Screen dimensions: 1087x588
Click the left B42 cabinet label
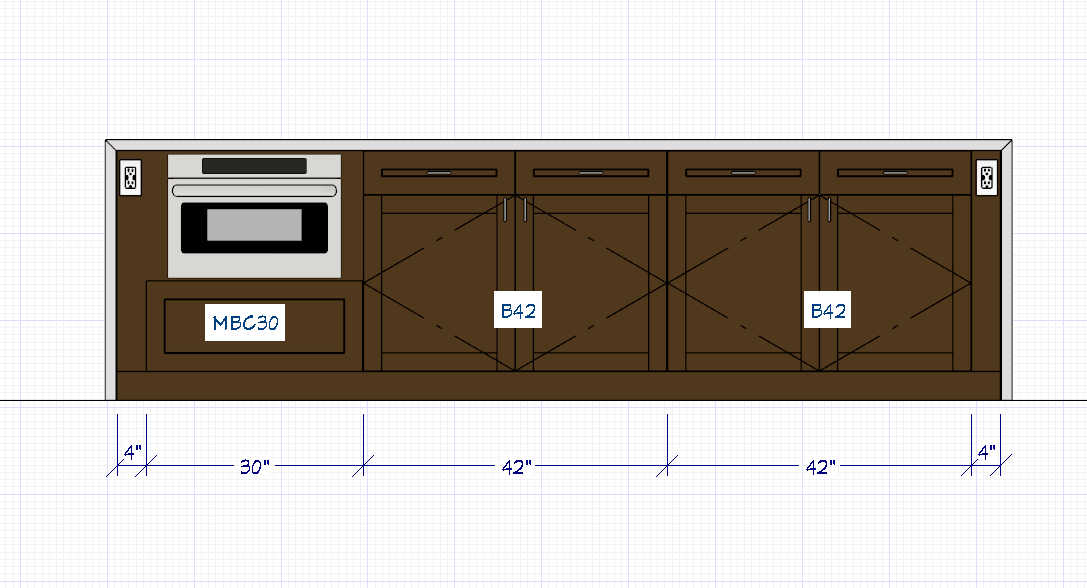pyautogui.click(x=518, y=310)
